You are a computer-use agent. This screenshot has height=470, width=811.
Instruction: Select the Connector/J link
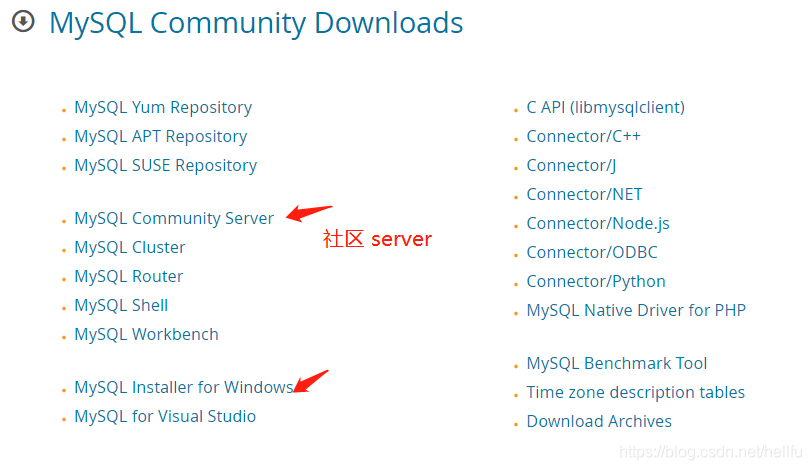(x=571, y=165)
